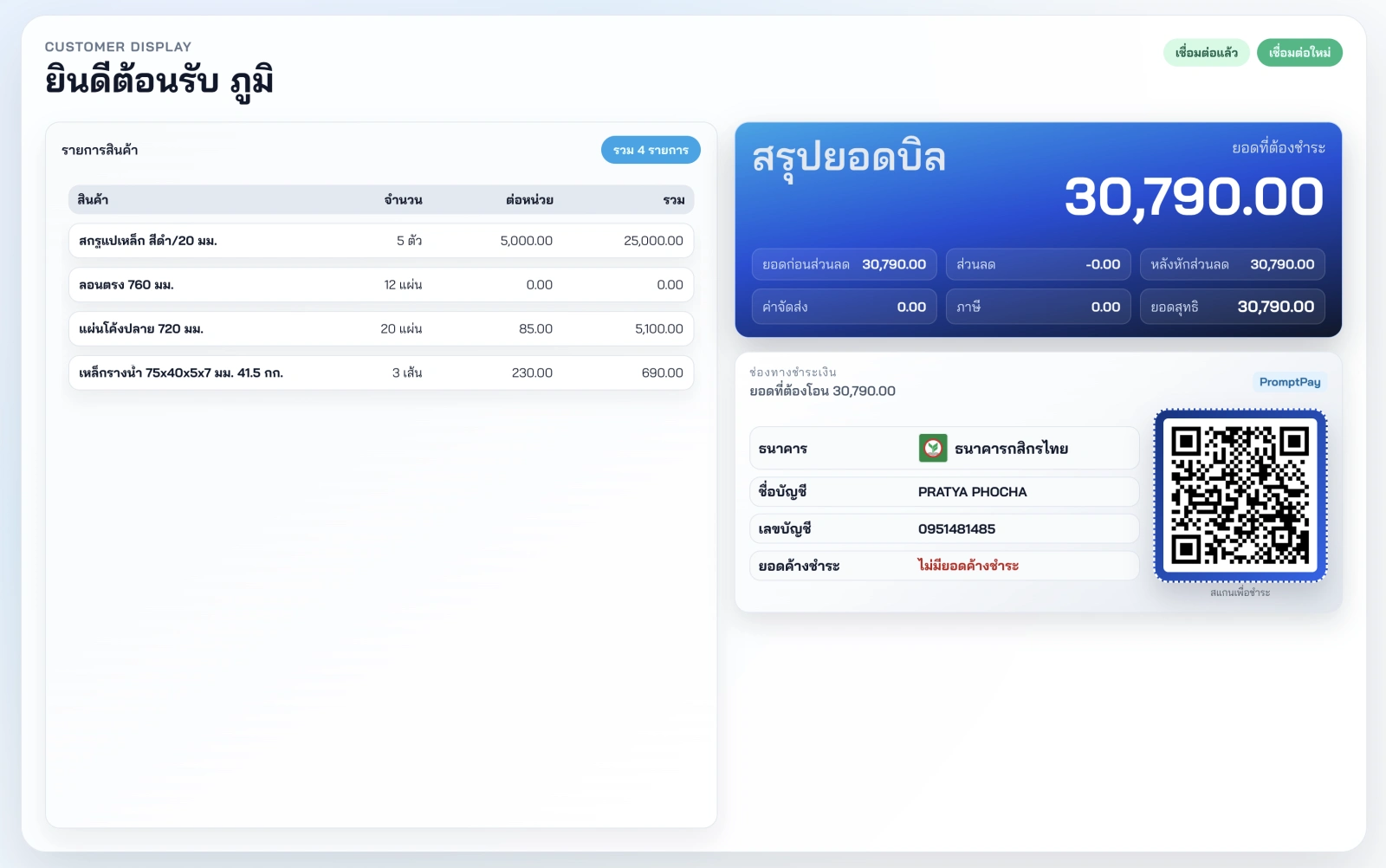Select the ภาษี tax chip
Image resolution: width=1386 pixels, height=868 pixels.
pos(1038,306)
